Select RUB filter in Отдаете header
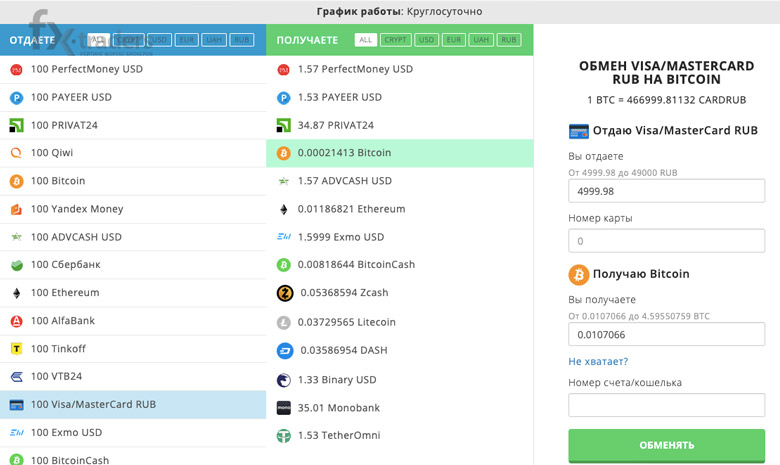780x465 pixels. point(242,40)
